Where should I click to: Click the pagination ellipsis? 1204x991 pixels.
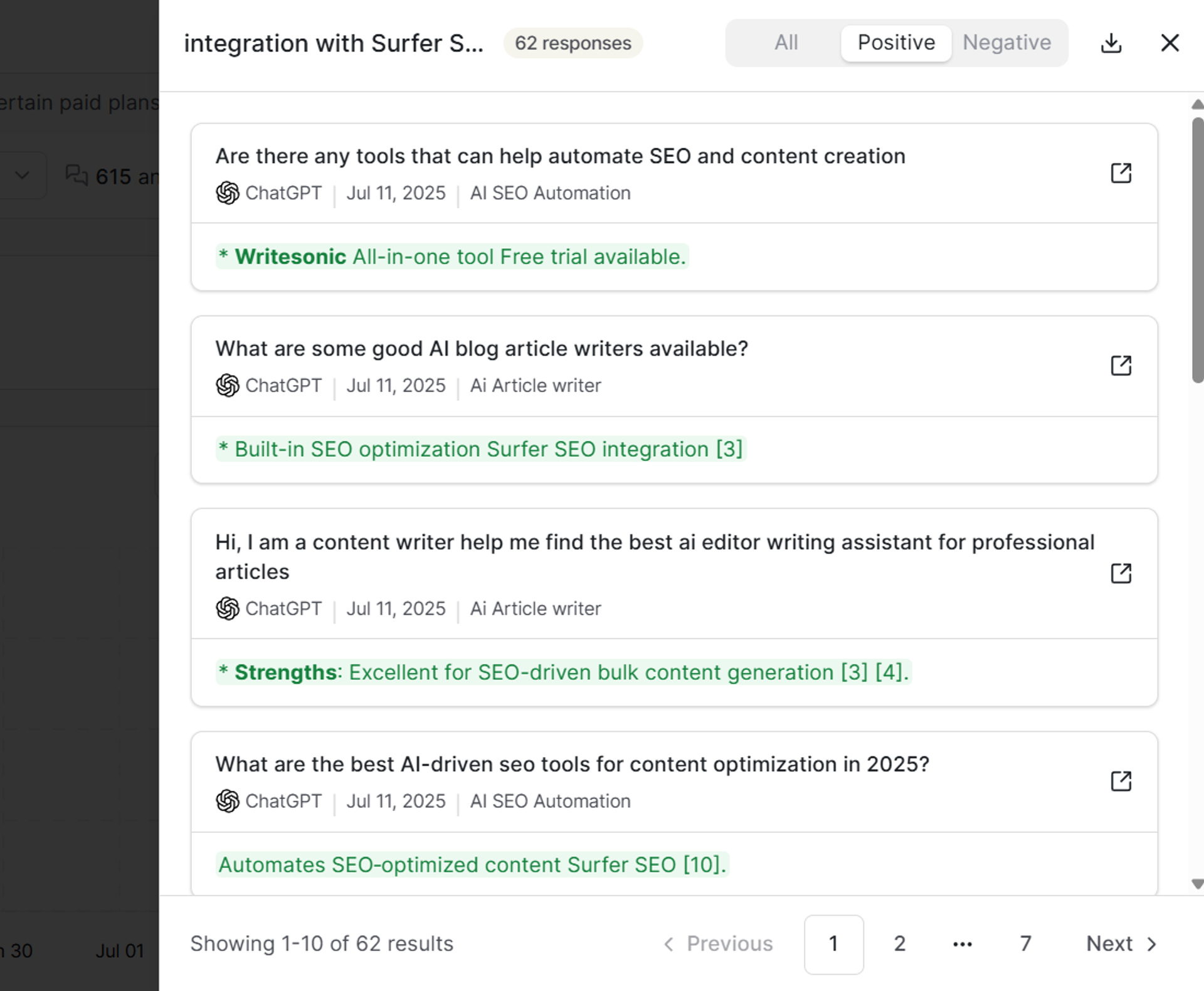pyautogui.click(x=963, y=944)
